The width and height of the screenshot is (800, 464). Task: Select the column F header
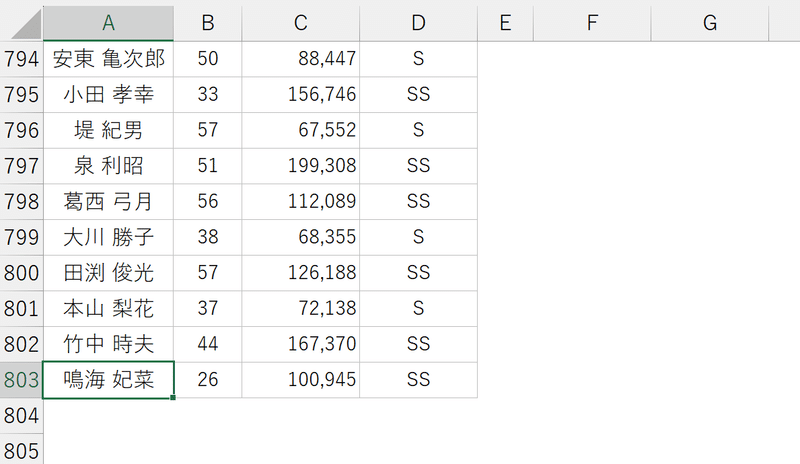[592, 23]
